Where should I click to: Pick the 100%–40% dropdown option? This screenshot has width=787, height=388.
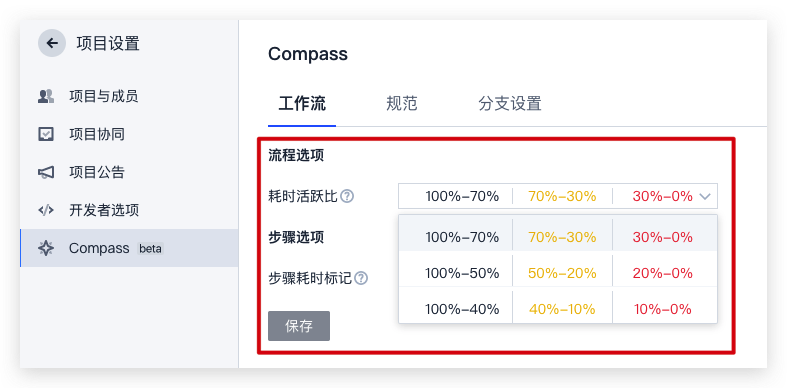[558, 307]
